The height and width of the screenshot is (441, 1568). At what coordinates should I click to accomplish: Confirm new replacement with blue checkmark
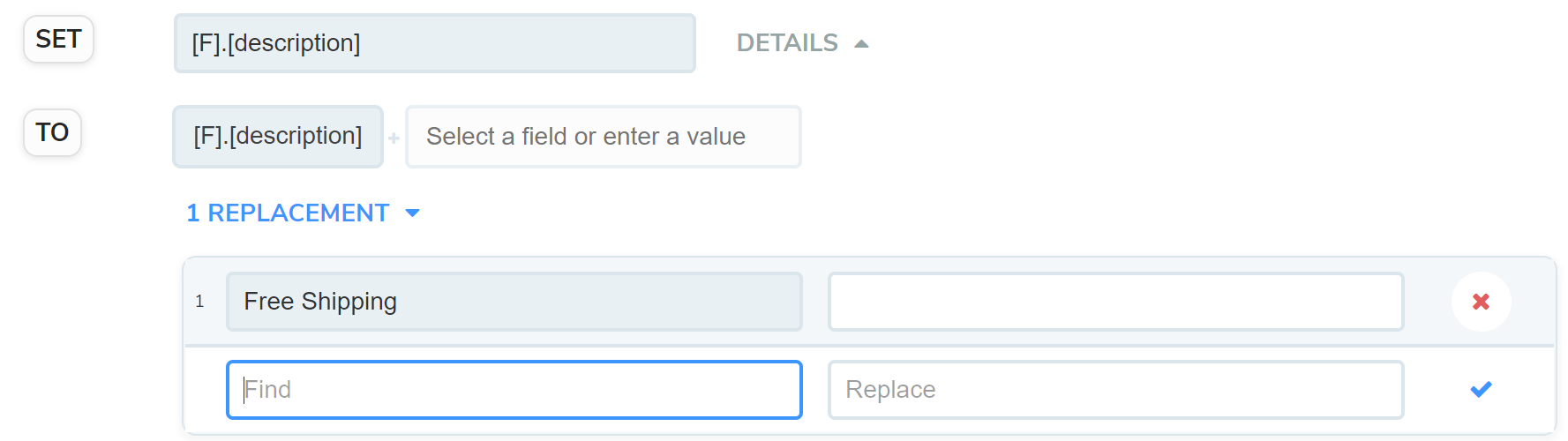pyautogui.click(x=1481, y=389)
